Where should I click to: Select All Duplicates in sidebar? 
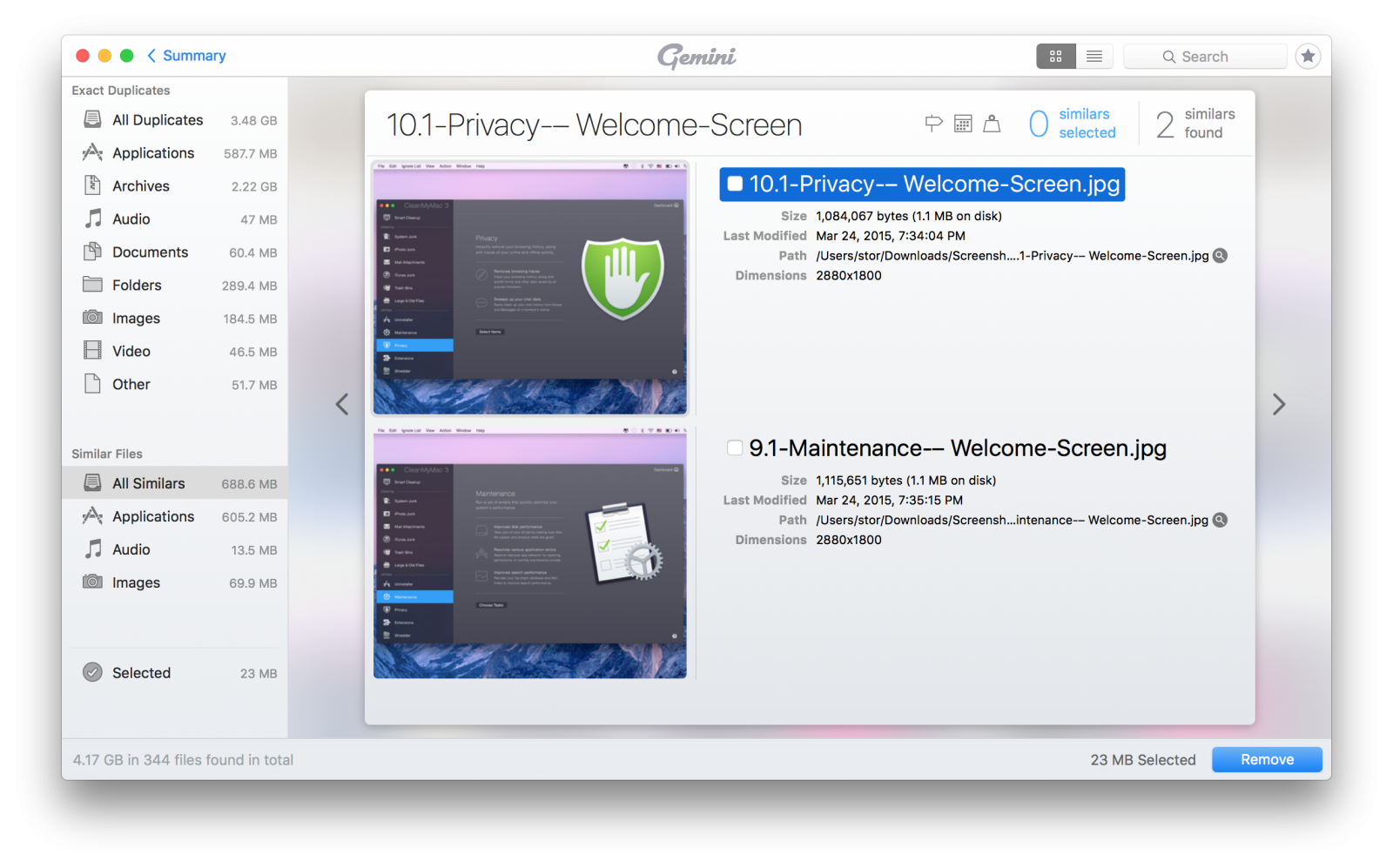tap(175, 120)
